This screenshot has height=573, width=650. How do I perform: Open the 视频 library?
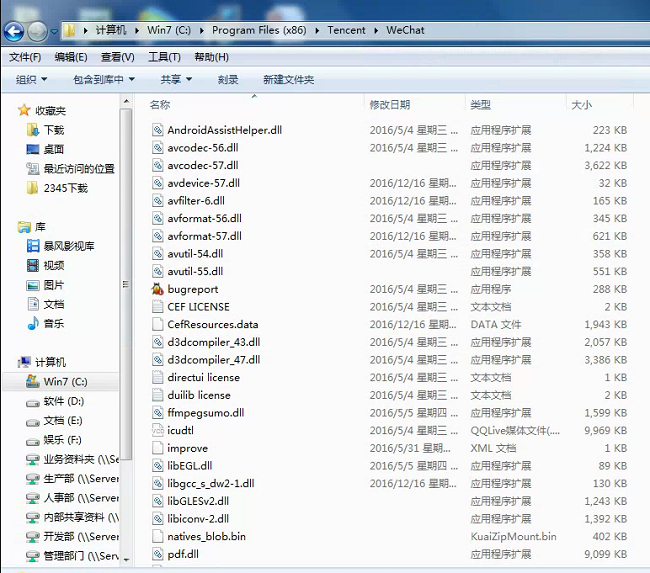coord(54,265)
